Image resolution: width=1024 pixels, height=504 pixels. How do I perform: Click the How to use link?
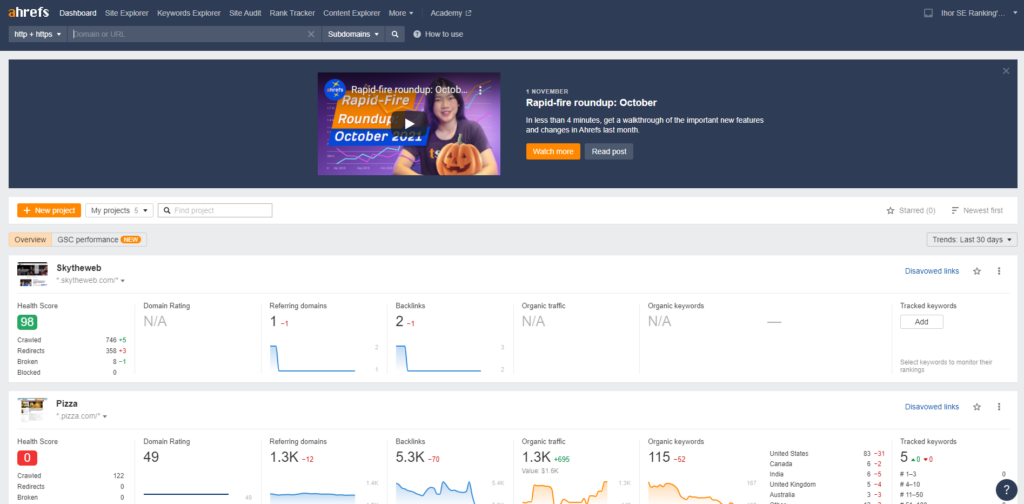pyautogui.click(x=443, y=34)
